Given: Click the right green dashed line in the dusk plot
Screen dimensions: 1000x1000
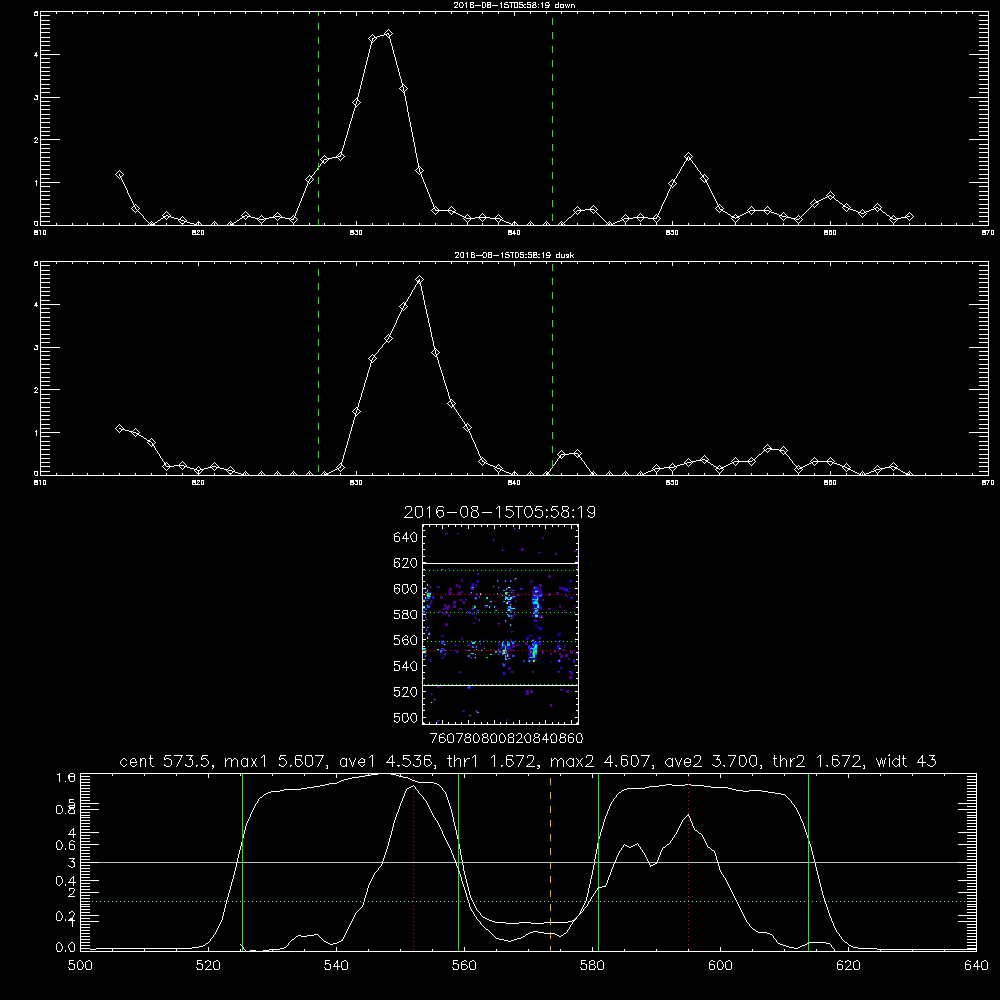Looking at the screenshot, I should coord(552,368).
